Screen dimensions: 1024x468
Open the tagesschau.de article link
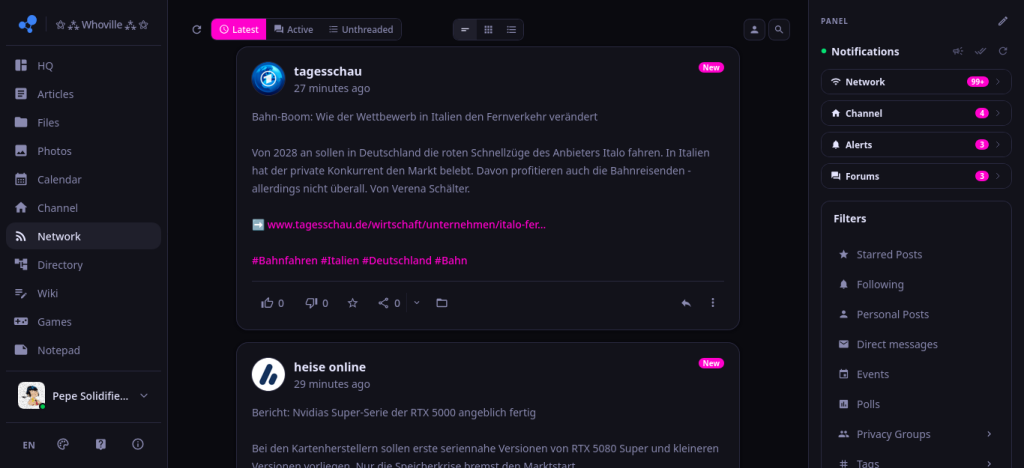click(x=406, y=225)
